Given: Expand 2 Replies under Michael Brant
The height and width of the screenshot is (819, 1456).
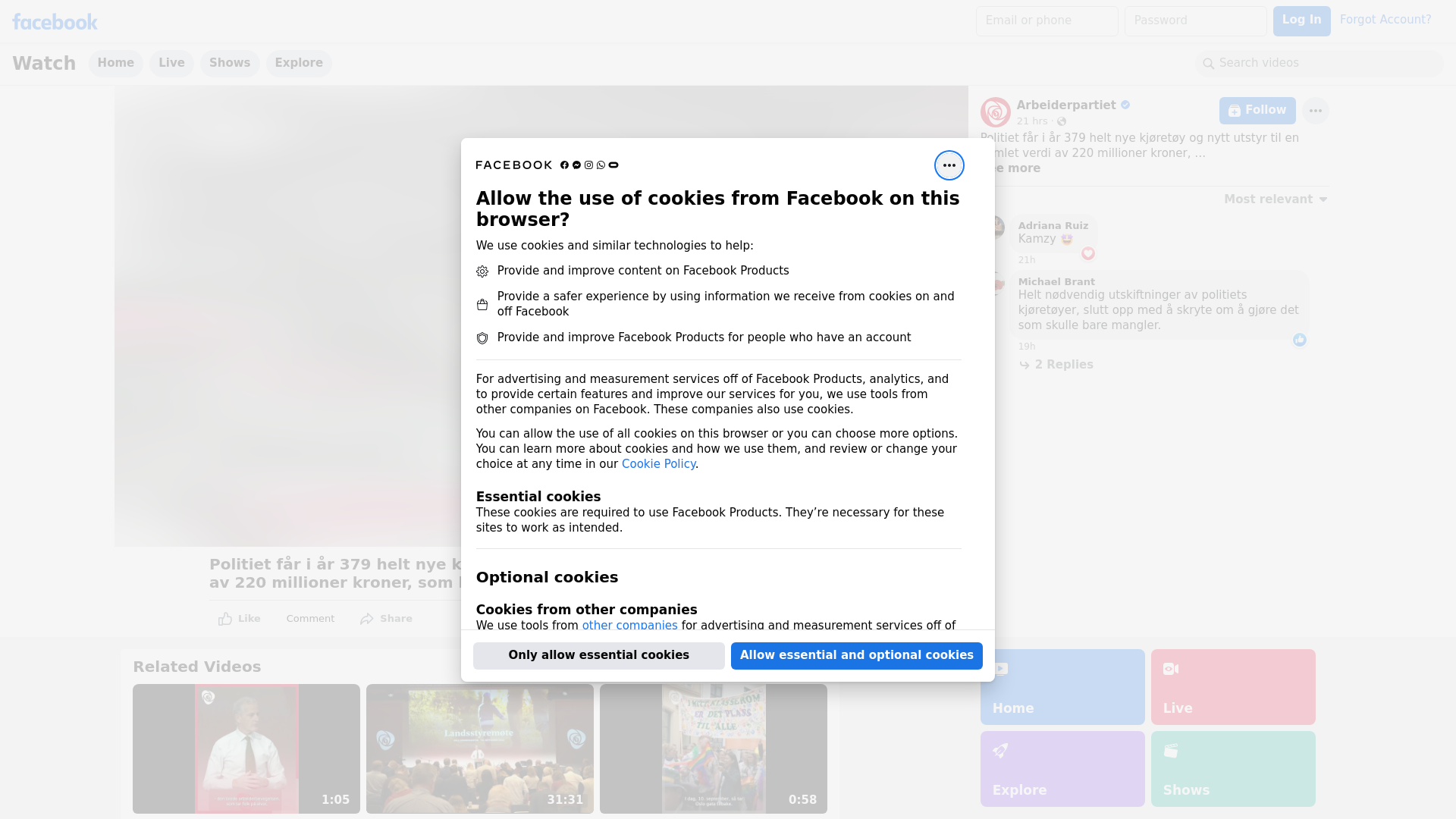Looking at the screenshot, I should pos(1056,365).
